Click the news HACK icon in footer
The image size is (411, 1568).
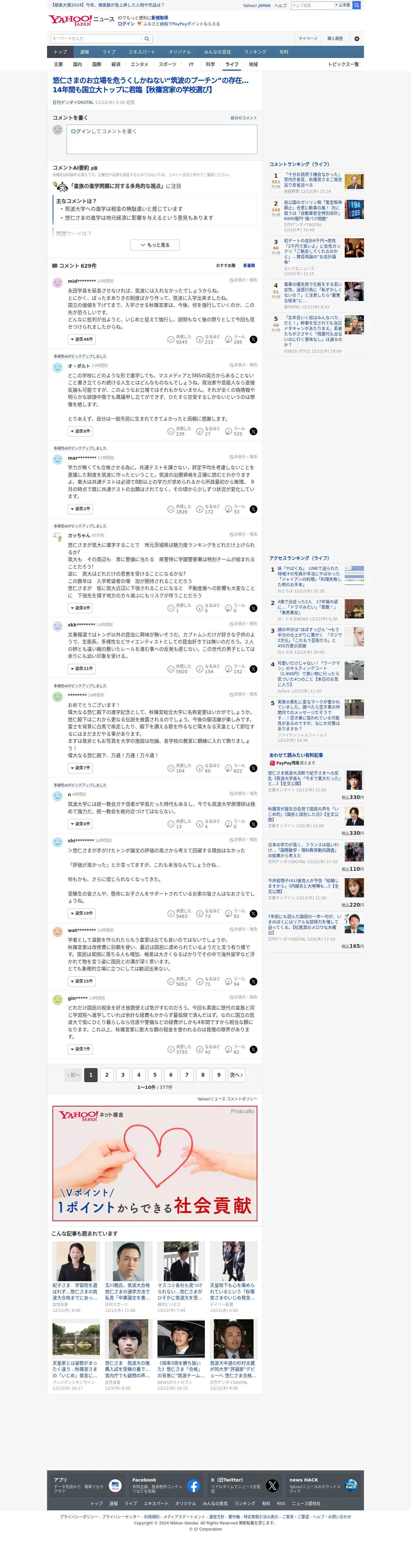(351, 1486)
